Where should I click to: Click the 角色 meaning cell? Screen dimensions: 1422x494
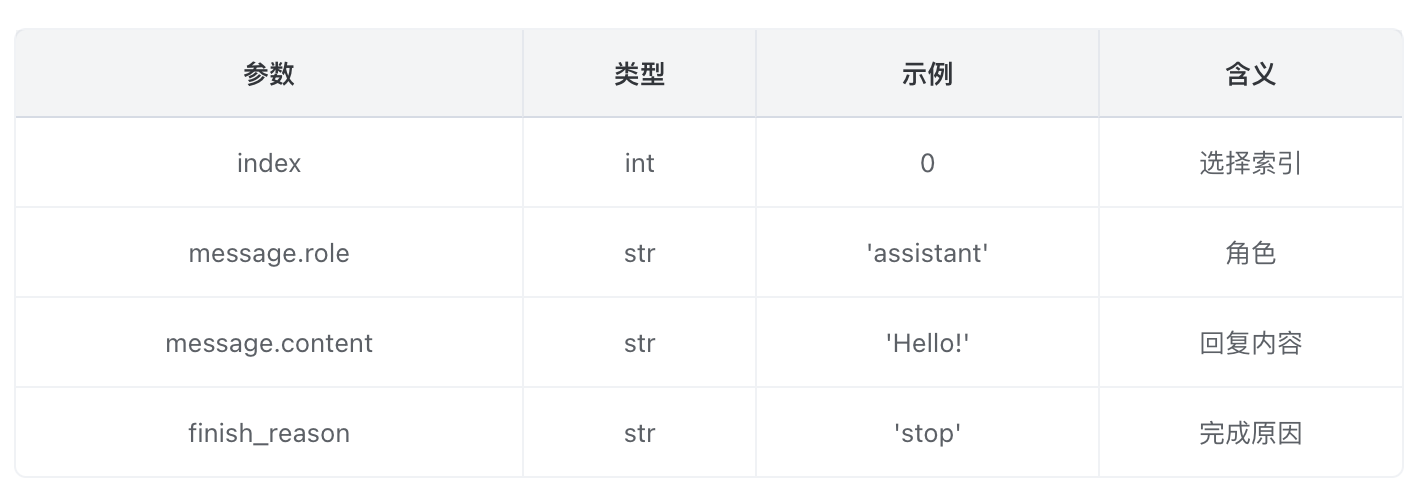click(x=1250, y=253)
